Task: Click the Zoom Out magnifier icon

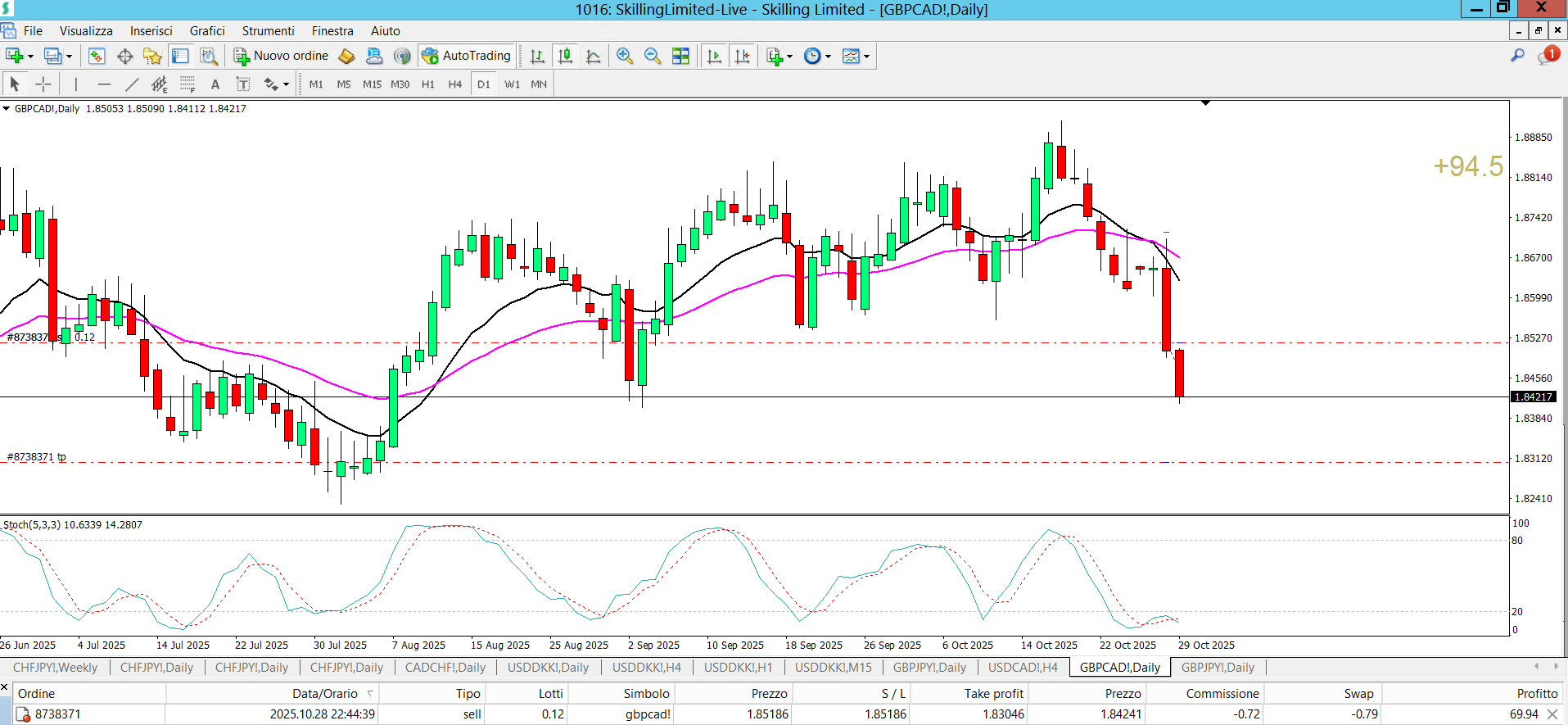Action: point(653,56)
